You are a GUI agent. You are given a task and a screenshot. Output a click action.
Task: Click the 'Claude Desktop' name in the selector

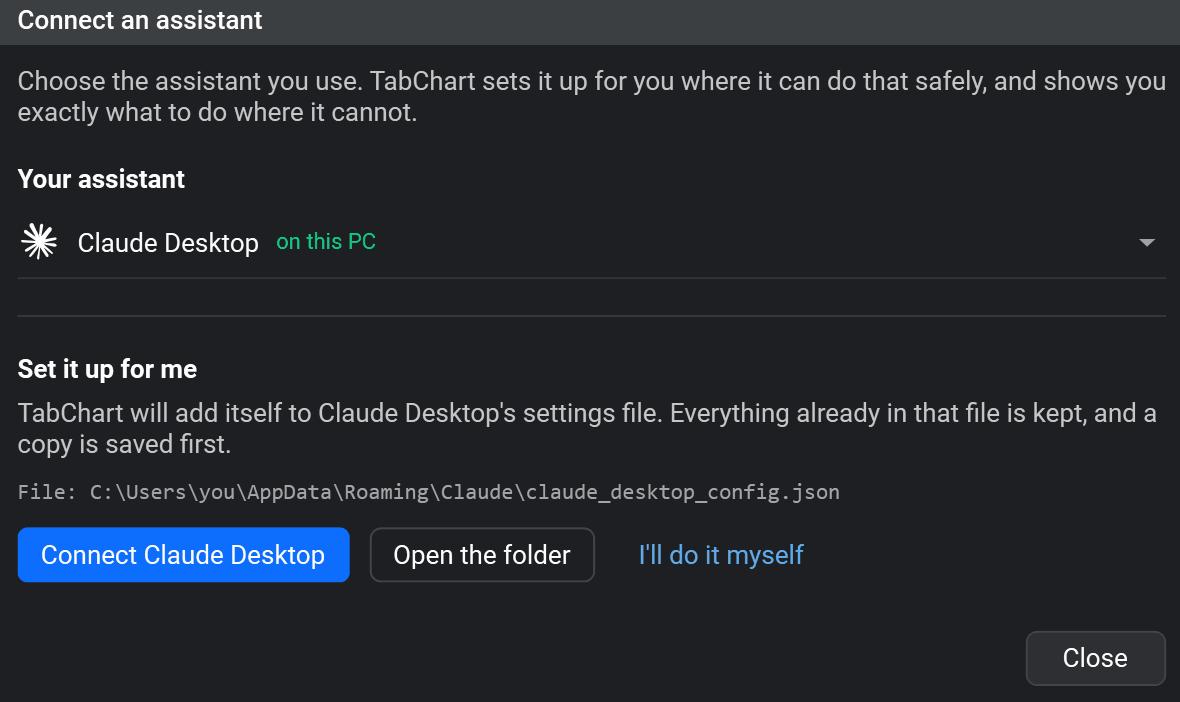click(168, 242)
